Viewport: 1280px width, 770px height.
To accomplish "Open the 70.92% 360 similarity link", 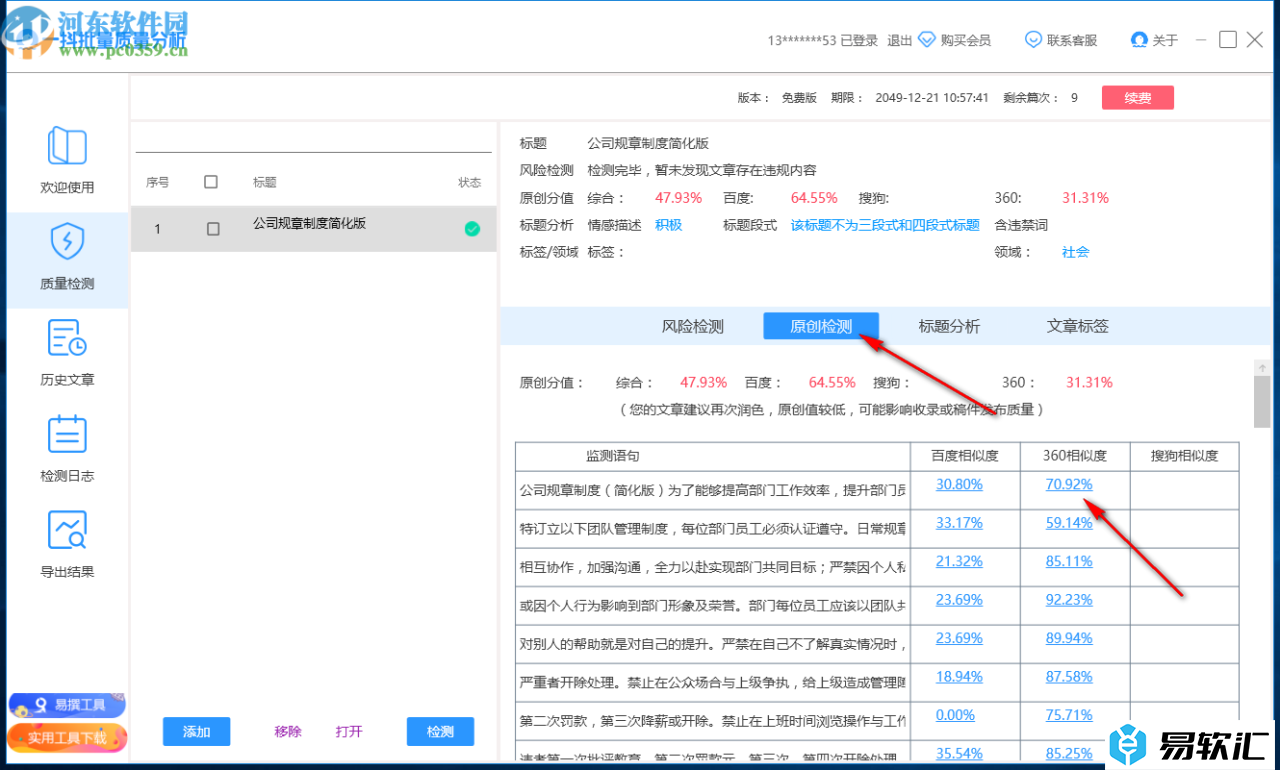I will pyautogui.click(x=1069, y=484).
